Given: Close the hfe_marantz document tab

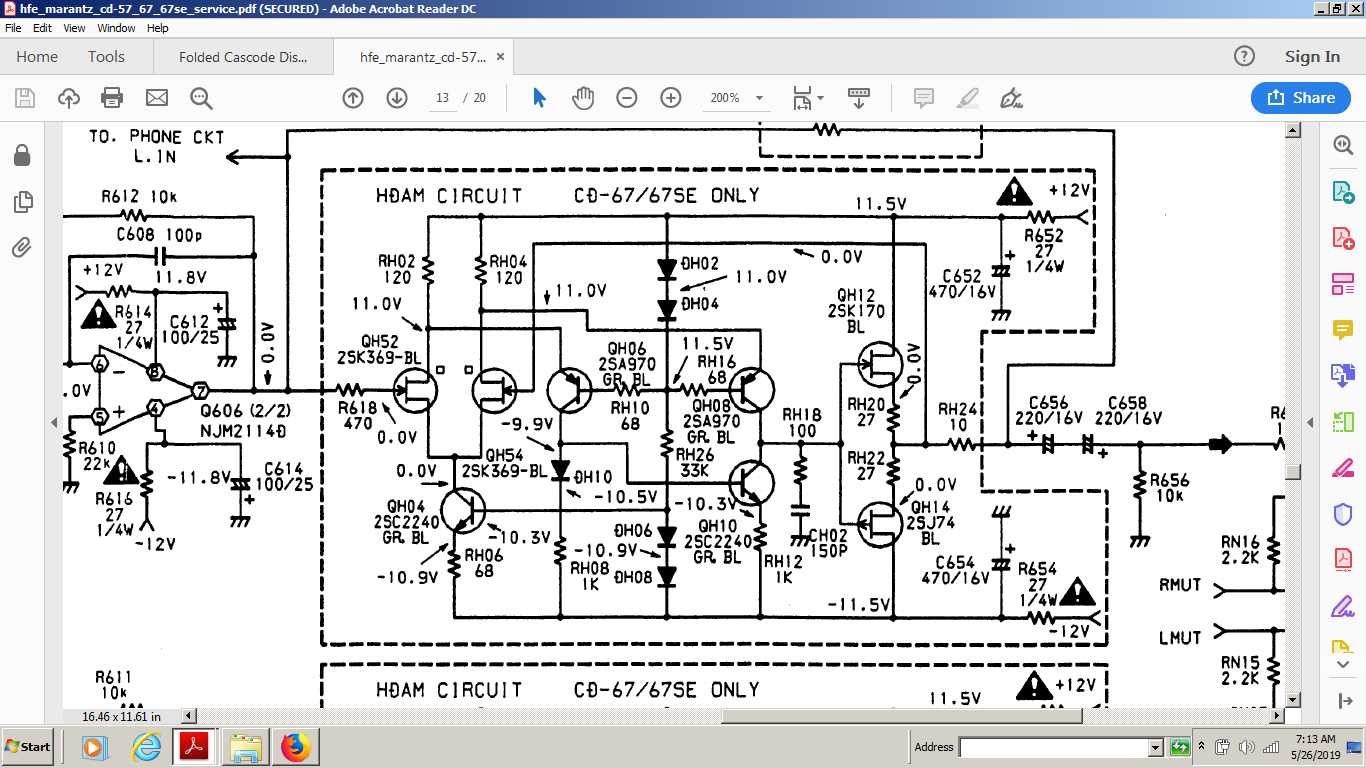Looking at the screenshot, I should tap(500, 57).
